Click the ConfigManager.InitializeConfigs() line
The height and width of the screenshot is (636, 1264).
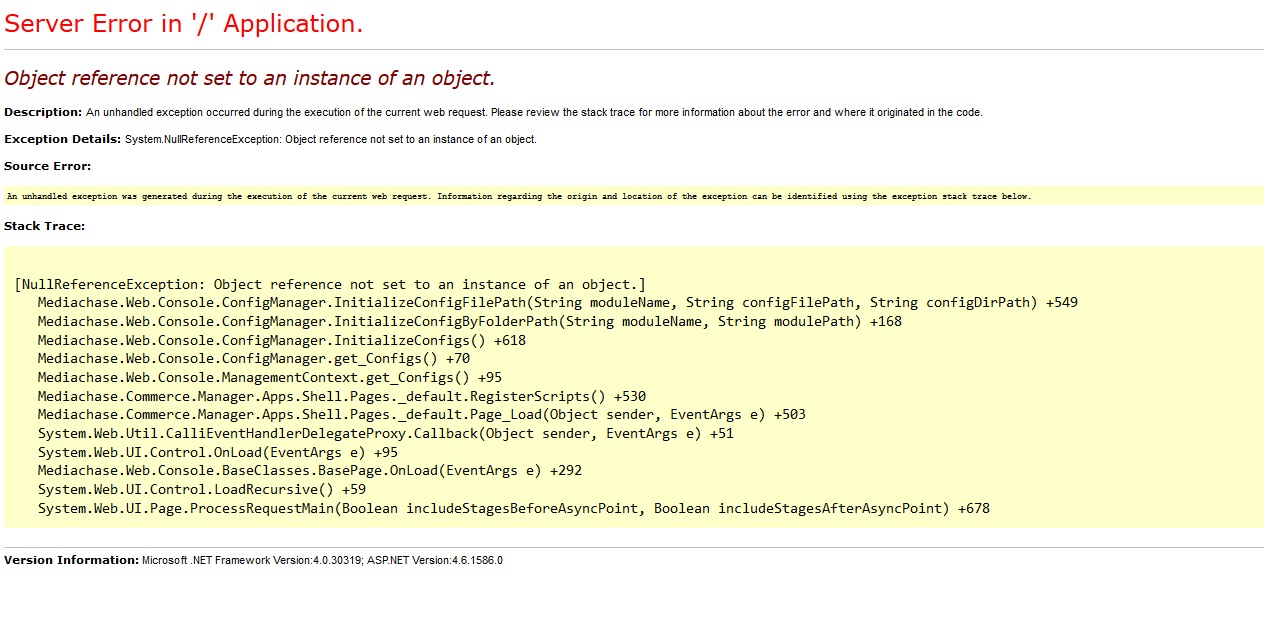click(281, 341)
